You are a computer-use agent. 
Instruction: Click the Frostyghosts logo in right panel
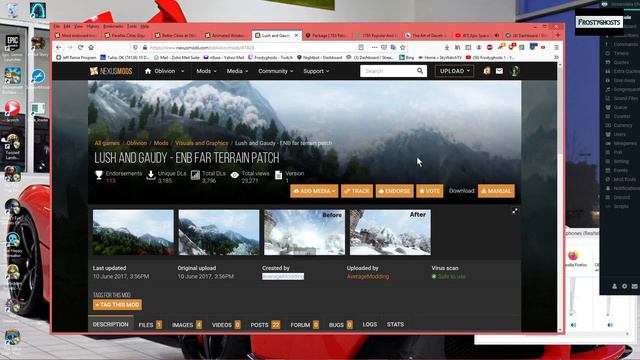[x=599, y=22]
